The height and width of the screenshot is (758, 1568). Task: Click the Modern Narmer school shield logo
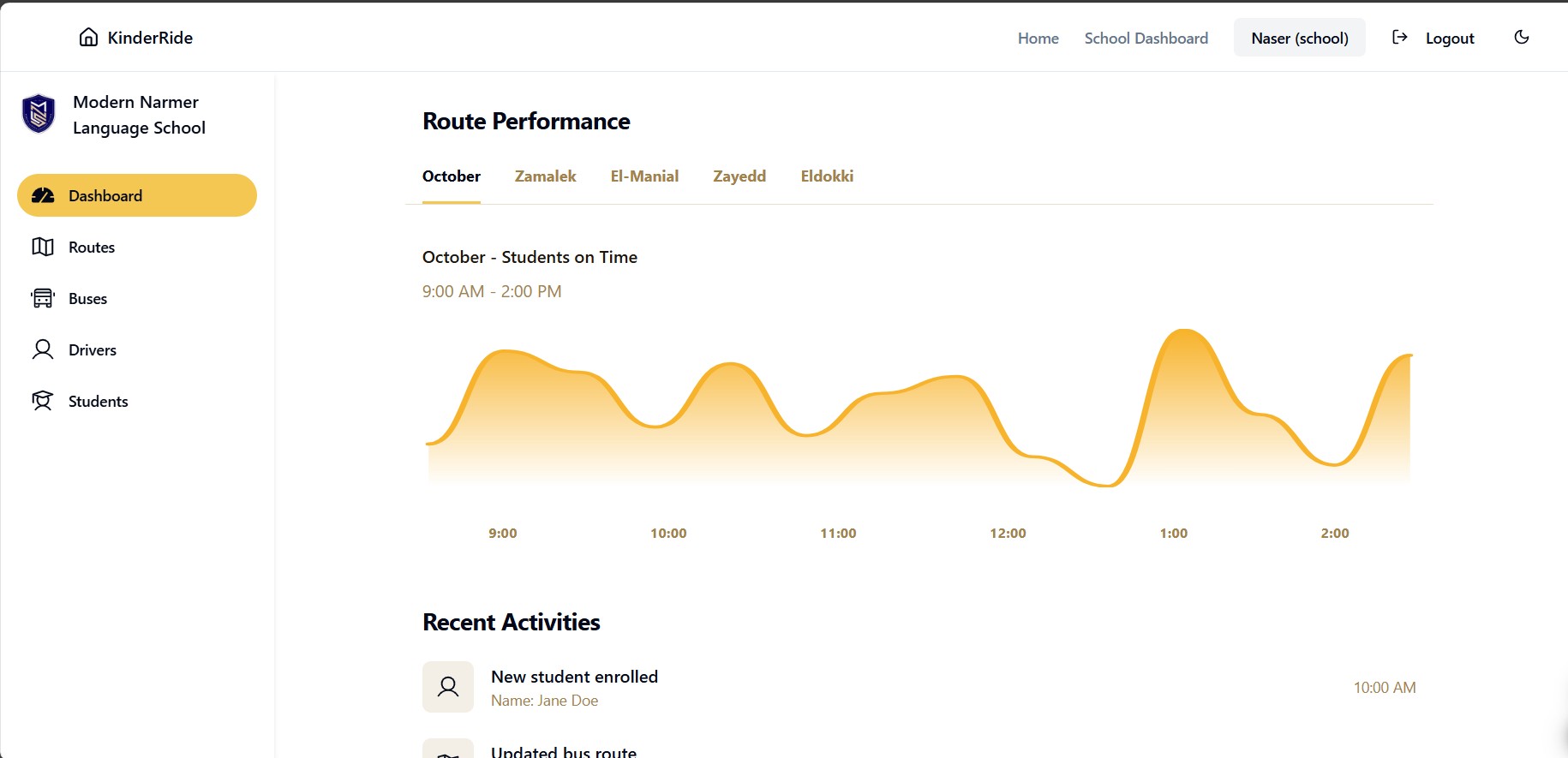click(39, 114)
